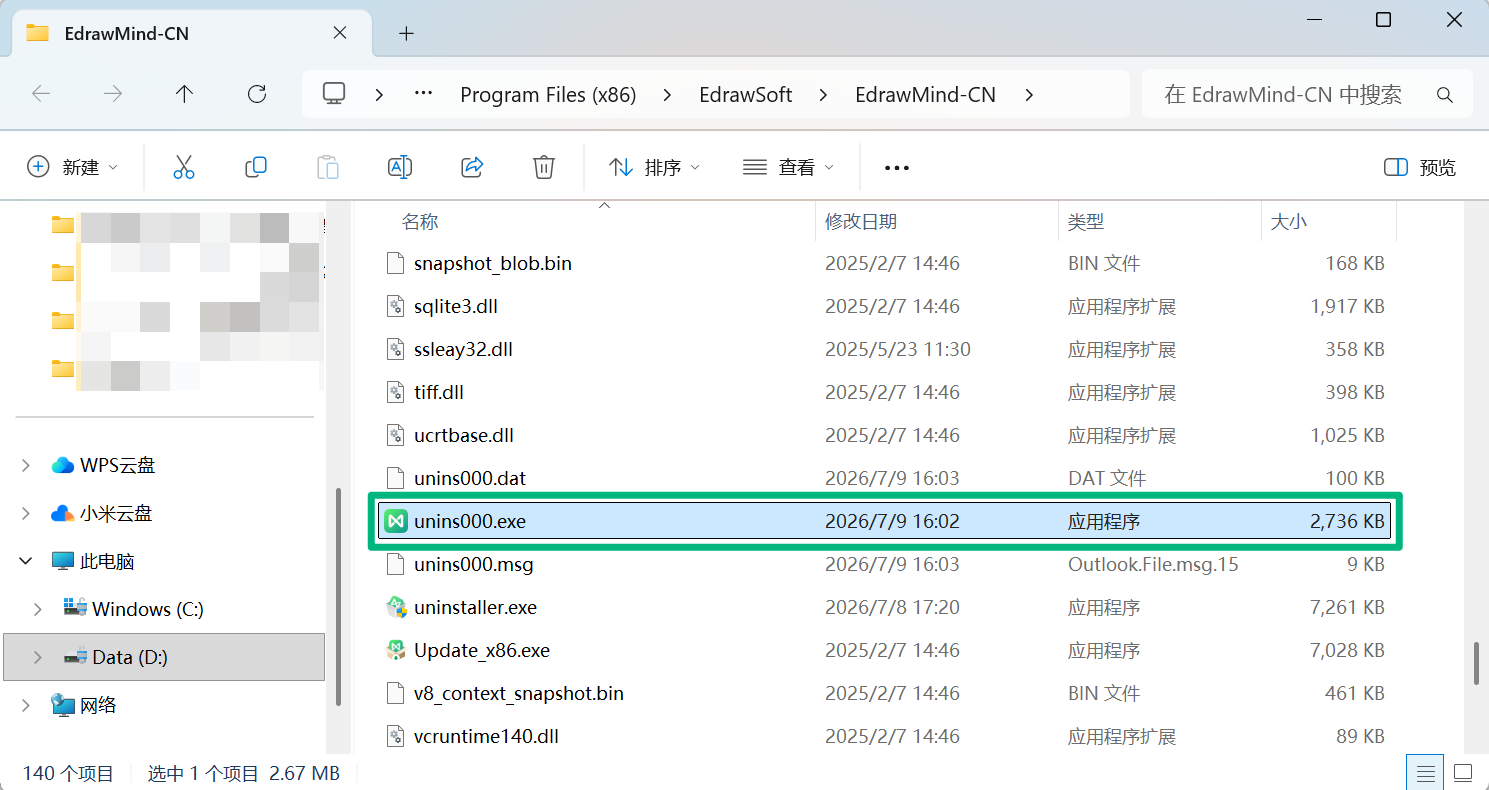Click the file list vertical scrollbar thumb
Viewport: 1489px width, 790px height.
pos(1477,663)
